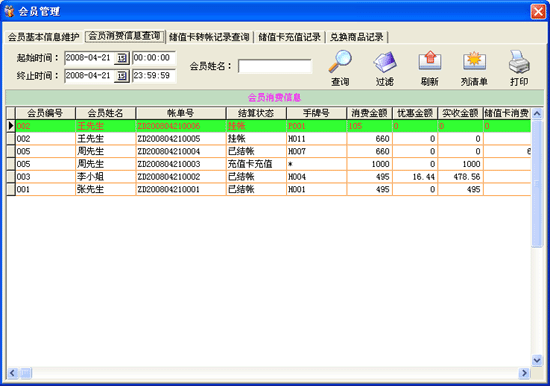Viewport: 550px width, 386px height.
Task: Click the 储值卡消费 column header
Action: (x=507, y=113)
